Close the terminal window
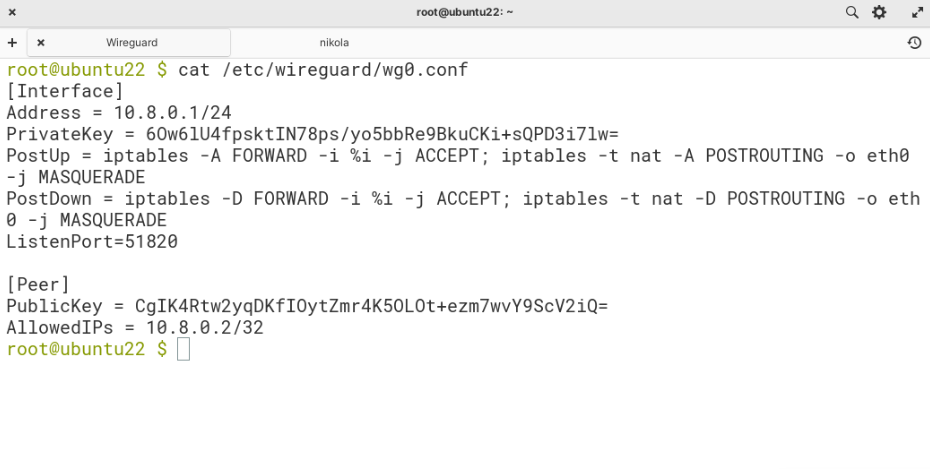Image resolution: width=930 pixels, height=469 pixels. 12,12
